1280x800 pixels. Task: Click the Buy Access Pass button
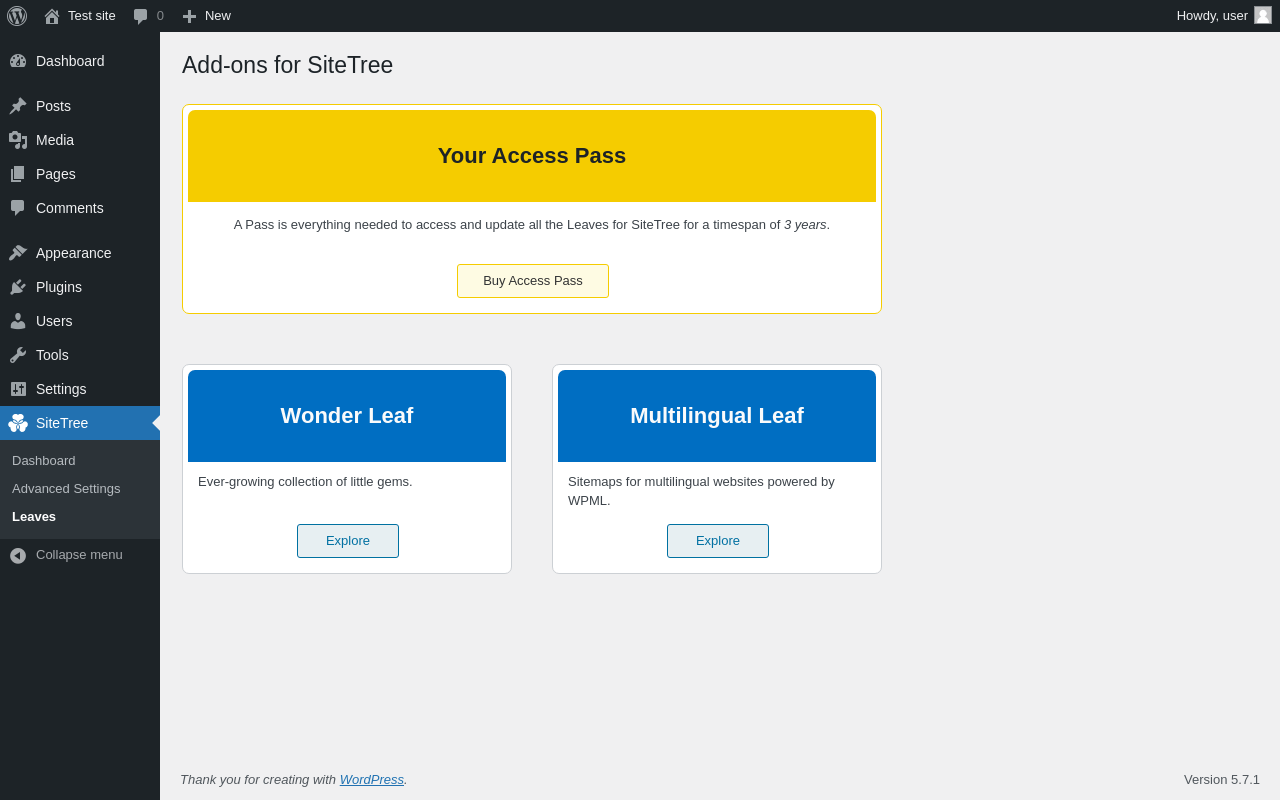pyautogui.click(x=533, y=281)
